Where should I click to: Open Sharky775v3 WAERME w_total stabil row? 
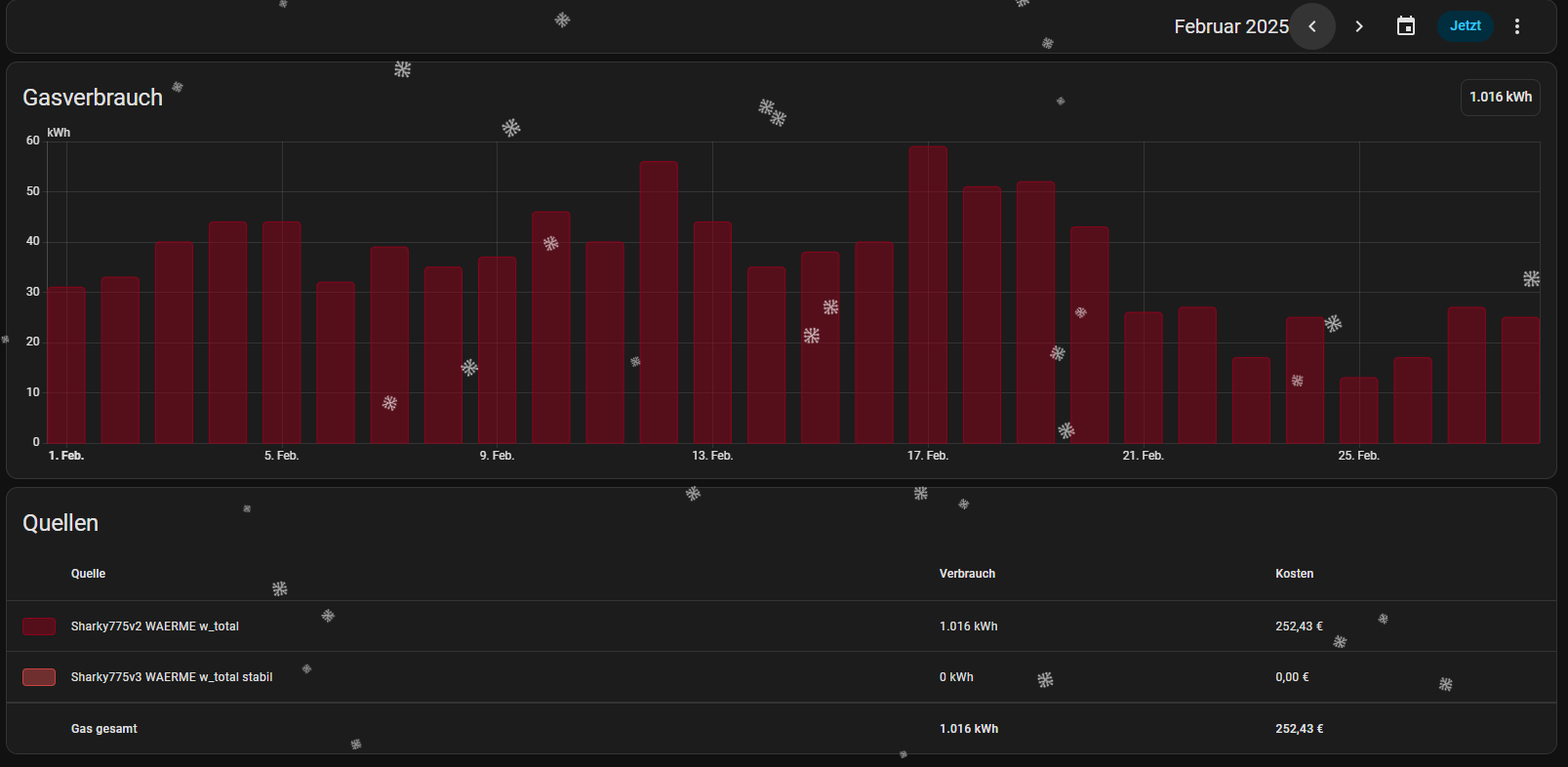(172, 677)
